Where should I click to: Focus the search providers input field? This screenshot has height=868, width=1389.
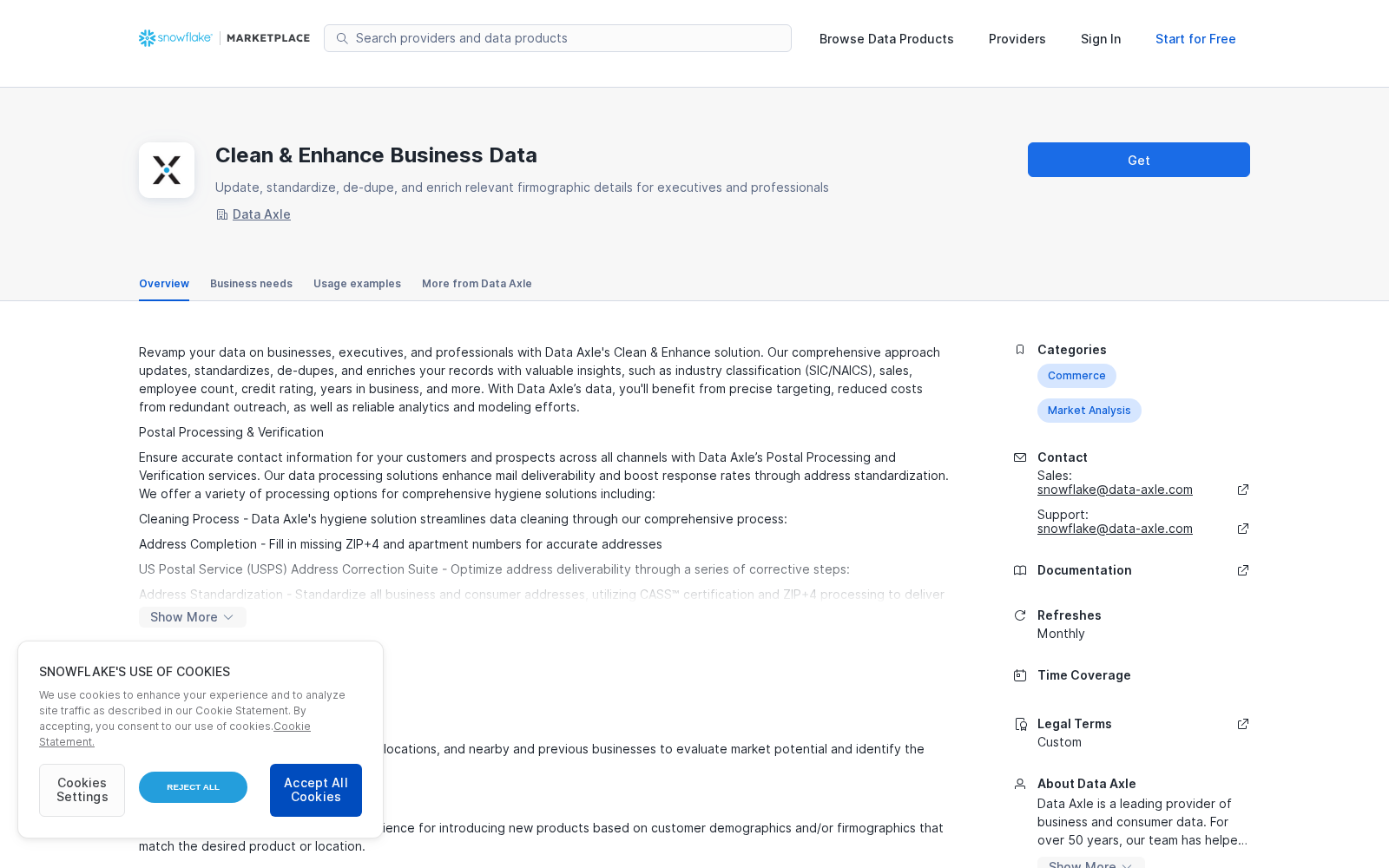click(557, 38)
